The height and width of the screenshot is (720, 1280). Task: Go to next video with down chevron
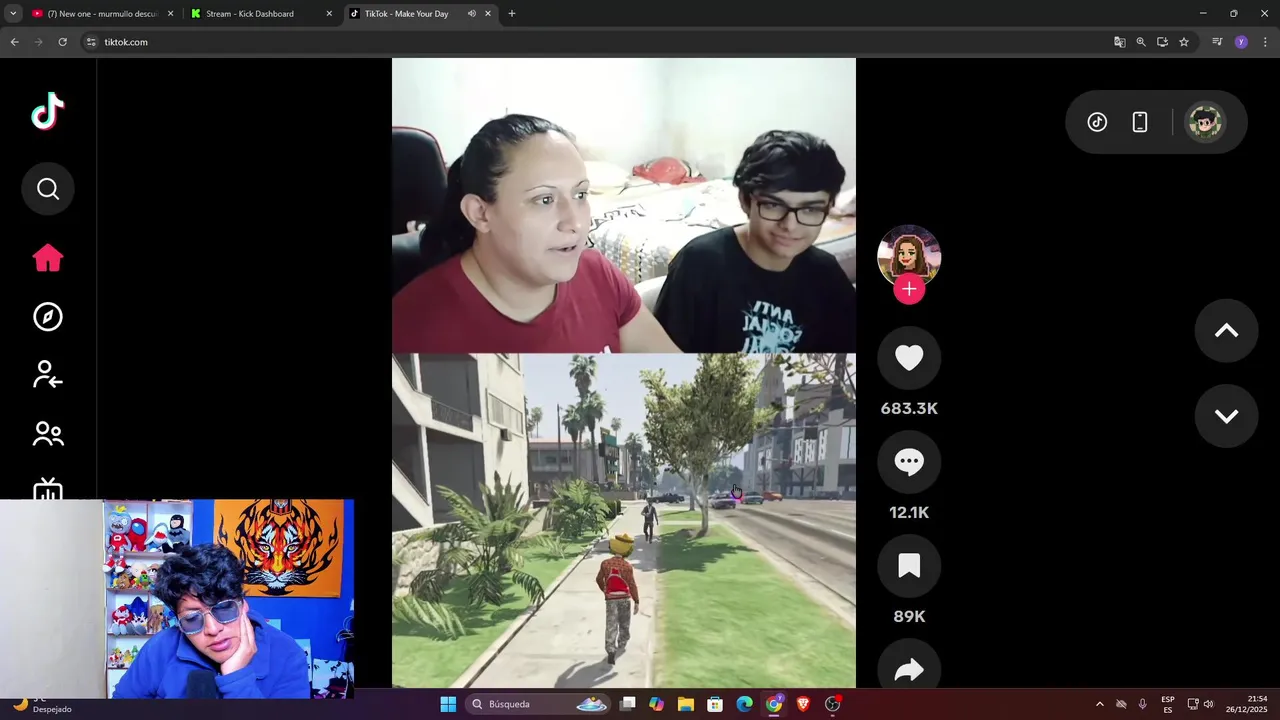[1226, 416]
